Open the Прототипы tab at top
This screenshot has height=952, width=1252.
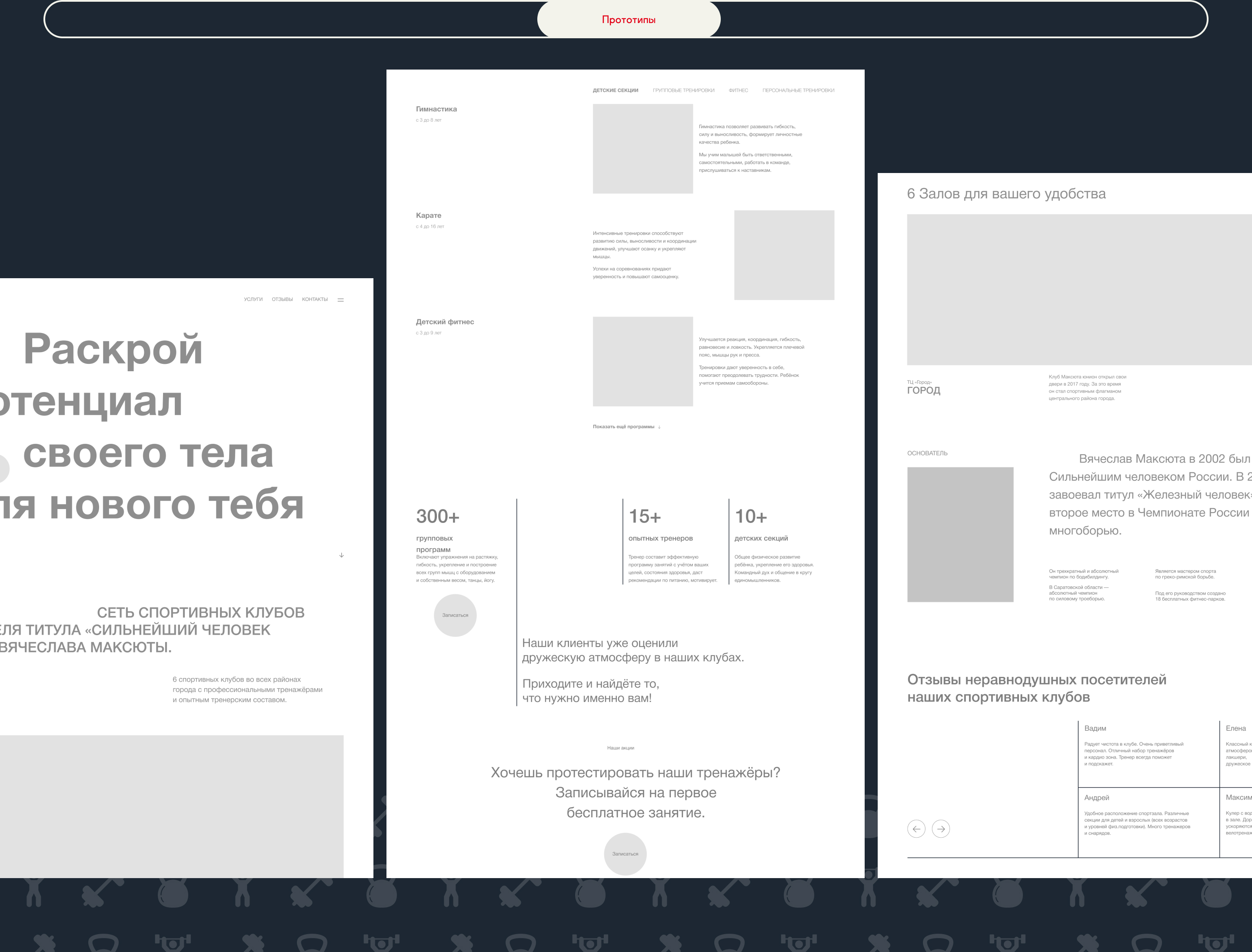click(x=629, y=20)
